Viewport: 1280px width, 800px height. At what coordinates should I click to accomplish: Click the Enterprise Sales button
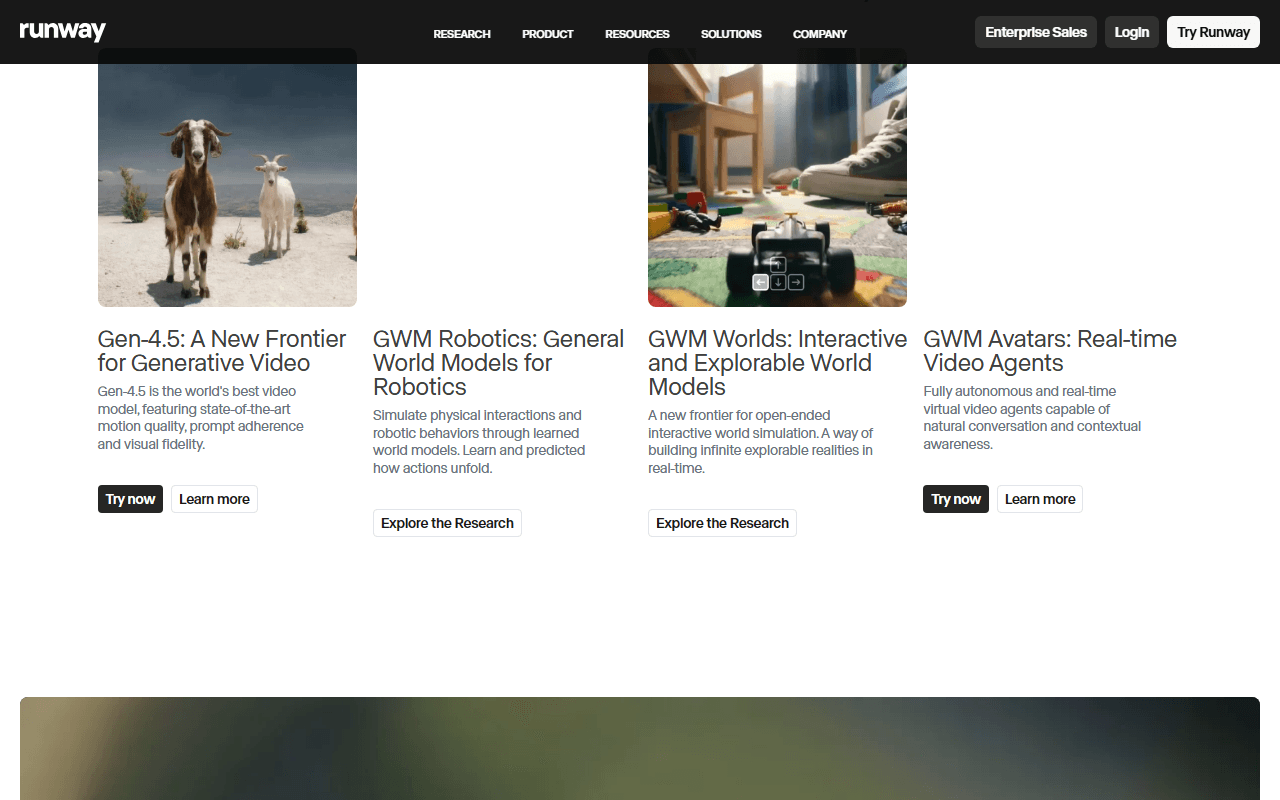pyautogui.click(x=1036, y=32)
